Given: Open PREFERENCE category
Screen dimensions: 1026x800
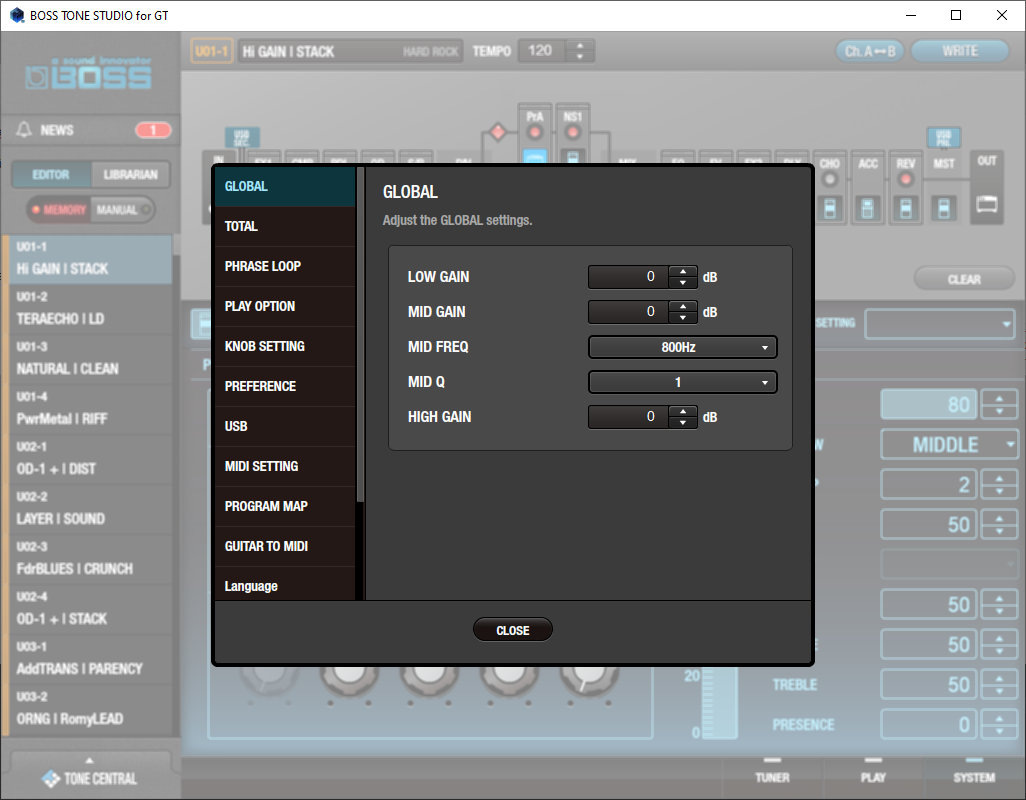Looking at the screenshot, I should click(x=285, y=386).
